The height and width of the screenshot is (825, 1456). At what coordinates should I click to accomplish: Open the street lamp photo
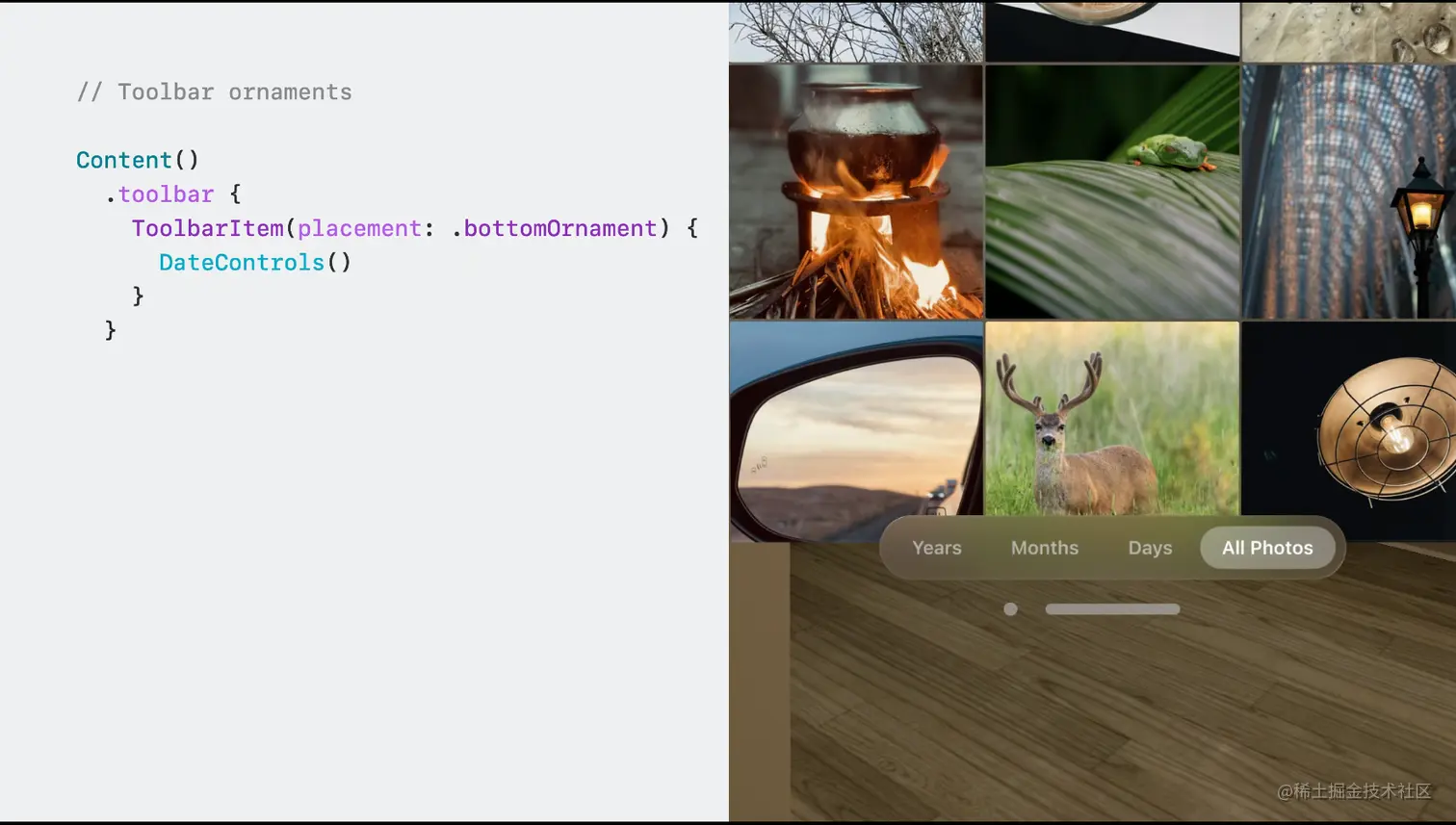pyautogui.click(x=1349, y=192)
